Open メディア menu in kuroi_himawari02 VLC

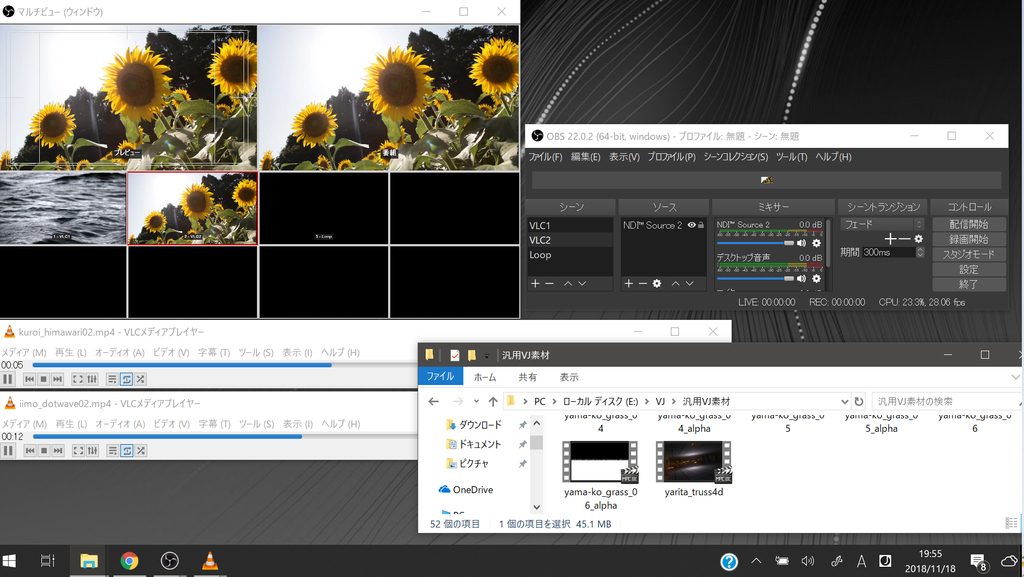click(x=24, y=352)
